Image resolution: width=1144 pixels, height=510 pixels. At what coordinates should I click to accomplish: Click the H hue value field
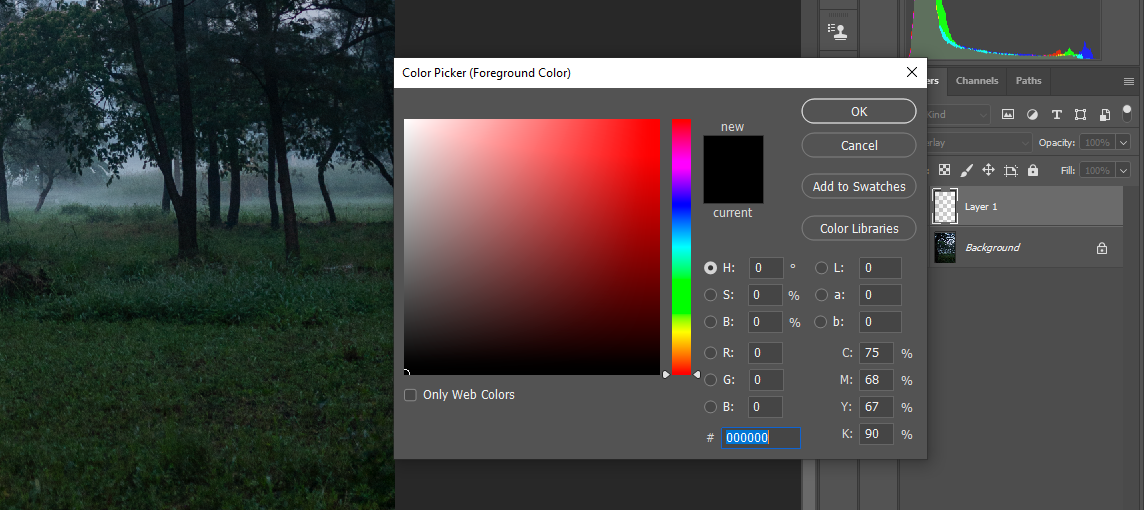pos(765,268)
